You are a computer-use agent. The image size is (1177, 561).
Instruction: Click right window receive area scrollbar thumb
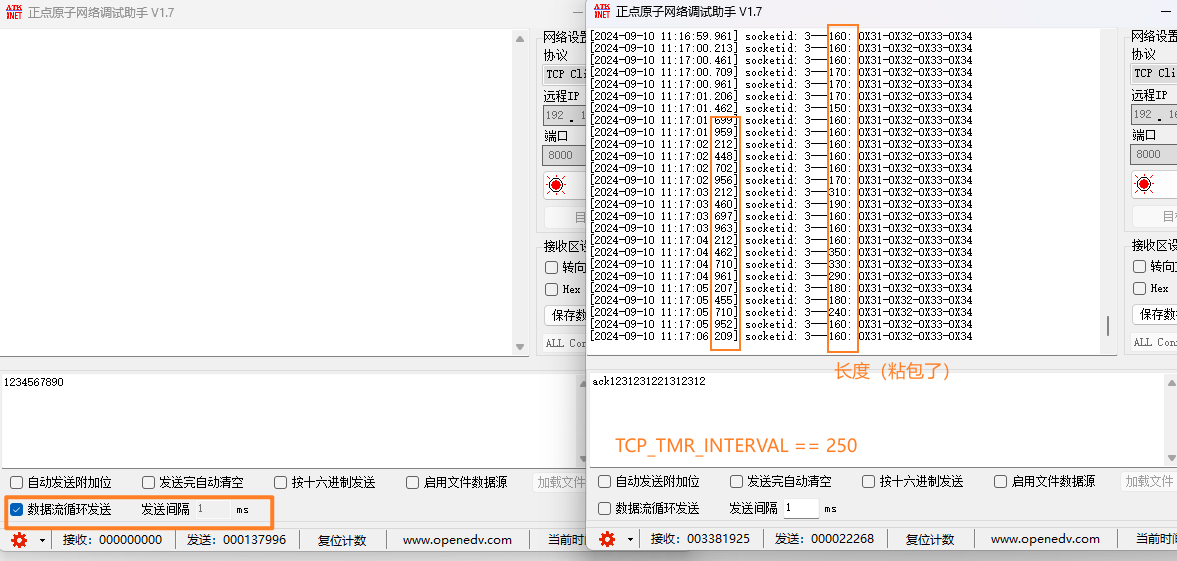(x=1108, y=326)
